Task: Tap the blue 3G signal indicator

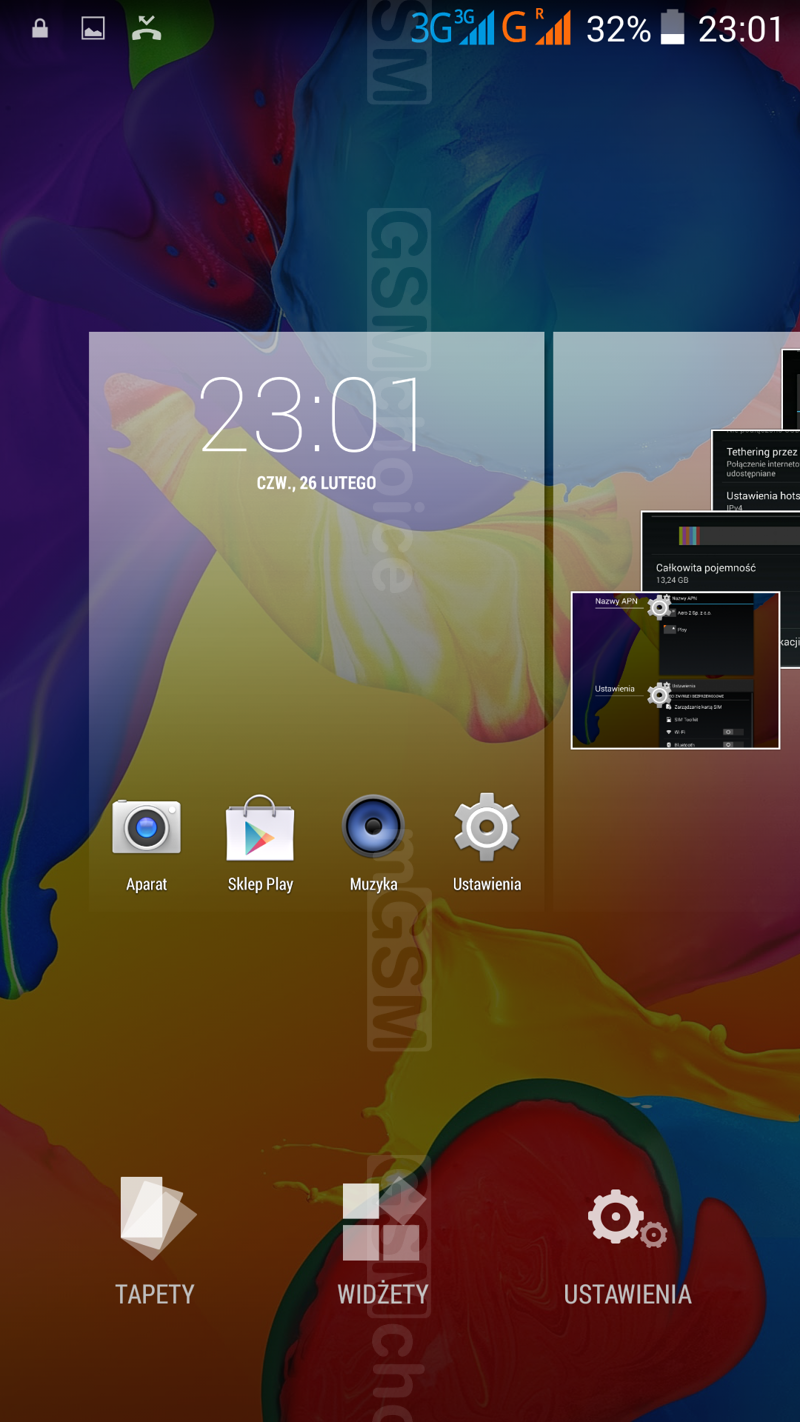Action: (x=452, y=28)
